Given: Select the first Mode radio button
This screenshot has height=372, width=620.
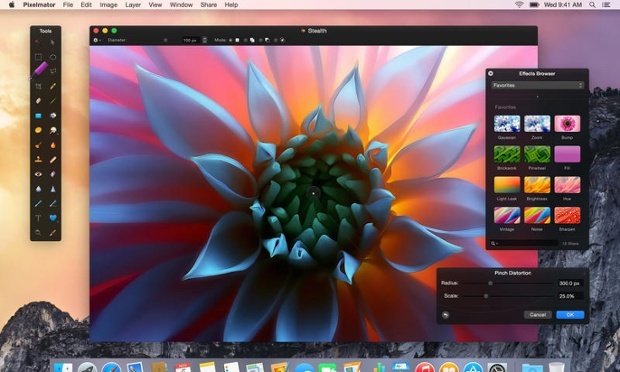Looking at the screenshot, I should coord(231,40).
